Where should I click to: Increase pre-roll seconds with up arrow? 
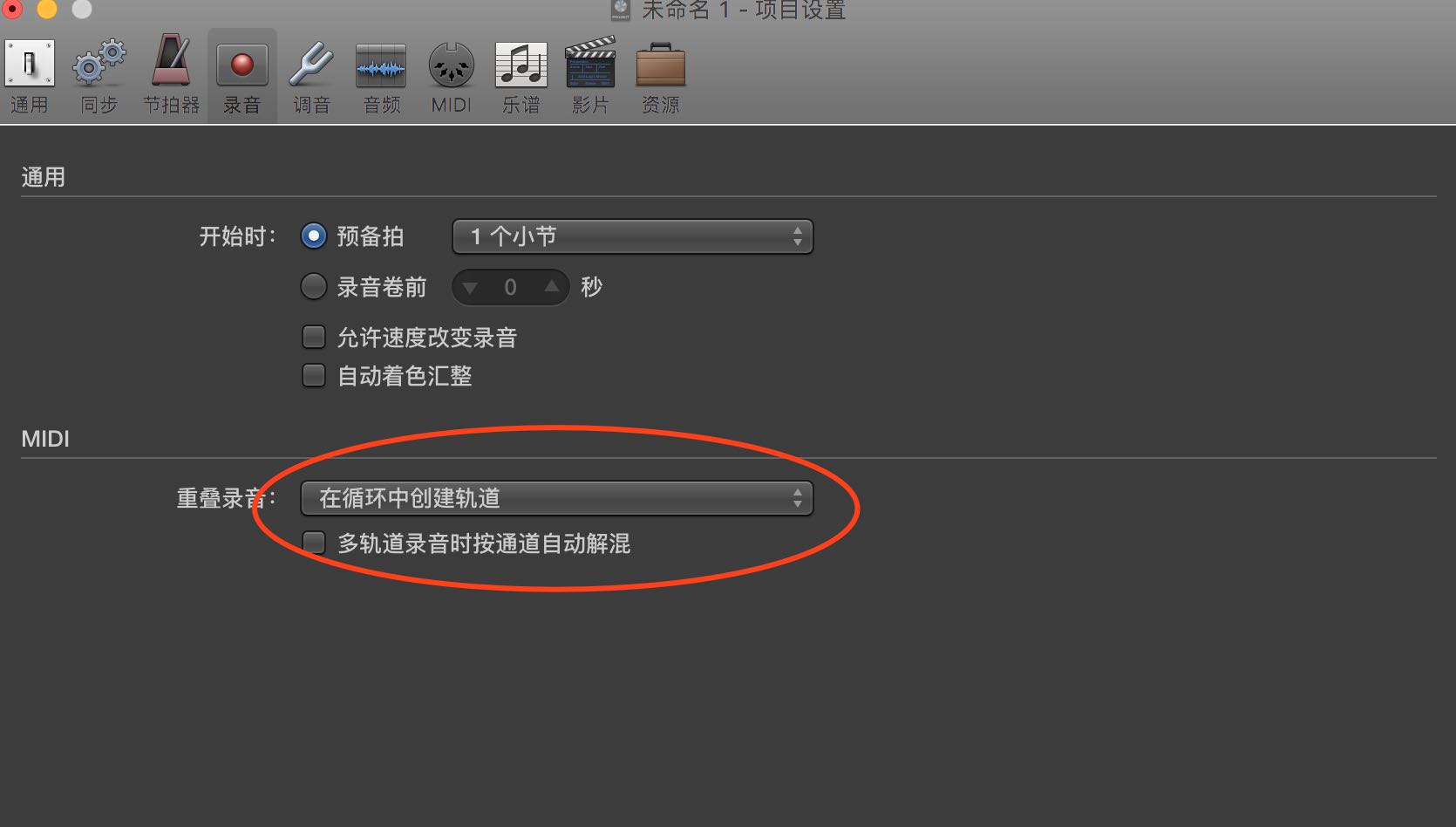pyautogui.click(x=551, y=286)
